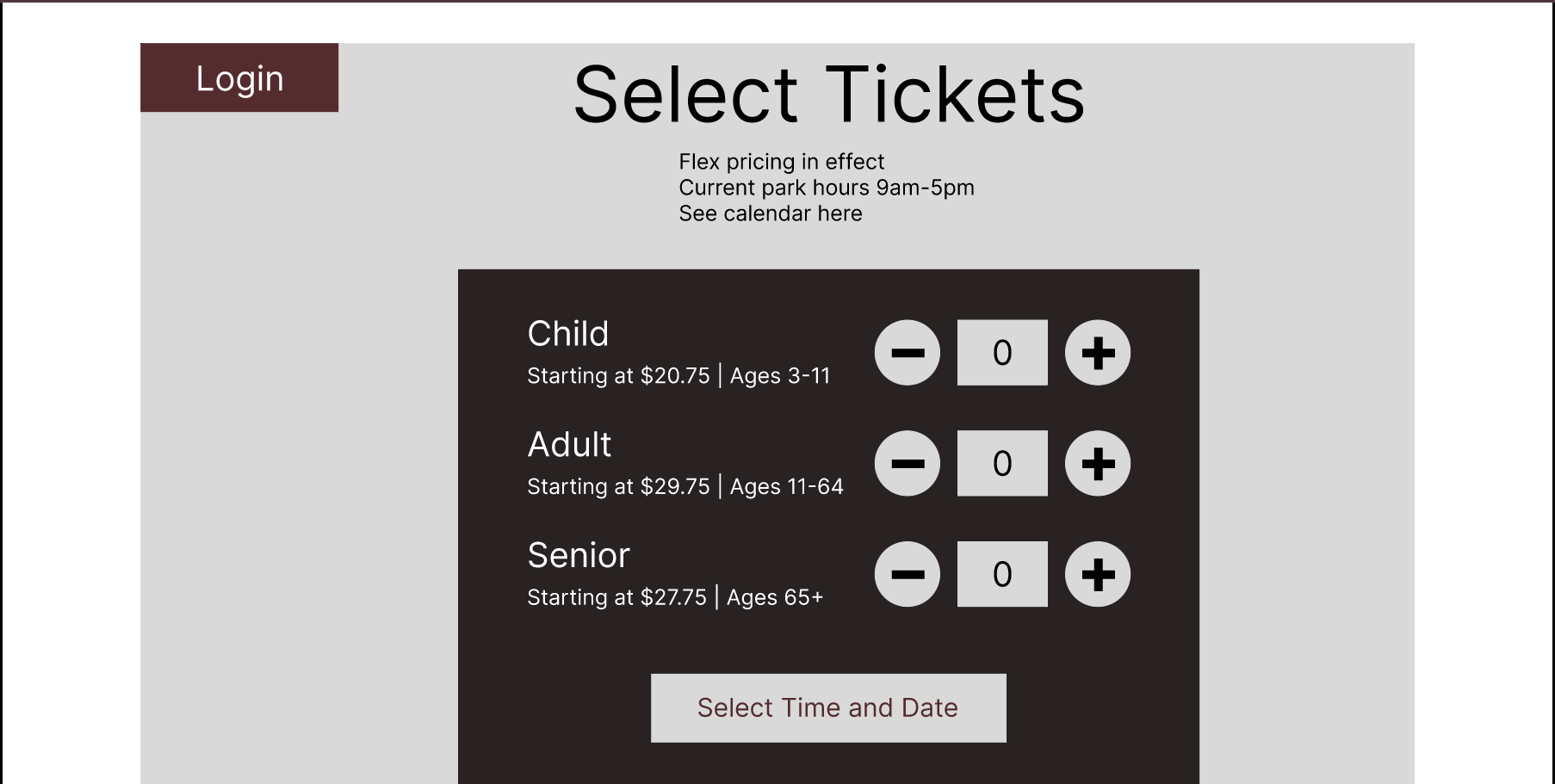
Task: Open the Login screen
Action: click(x=239, y=78)
